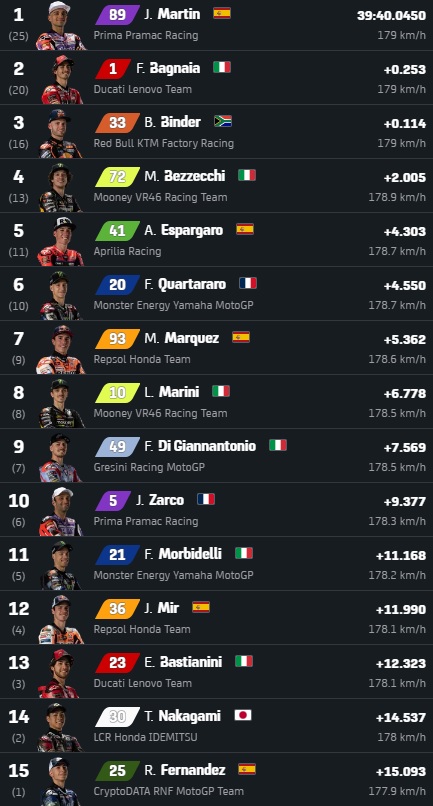Click the light blue number 49 badge

click(117, 447)
